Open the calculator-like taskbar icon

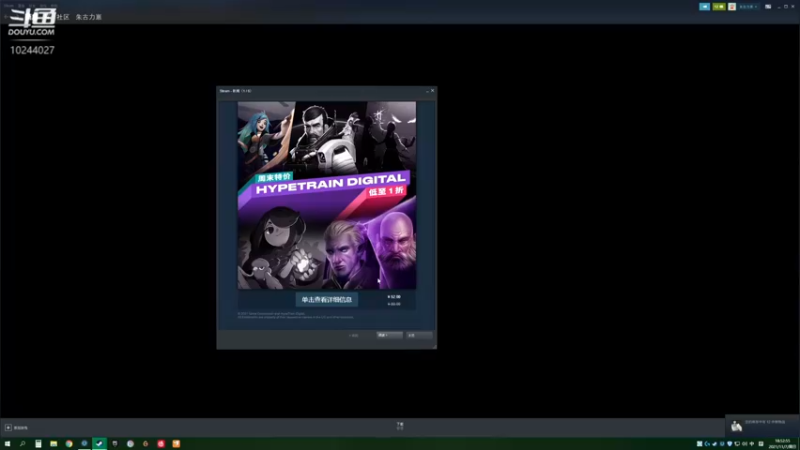point(38,444)
